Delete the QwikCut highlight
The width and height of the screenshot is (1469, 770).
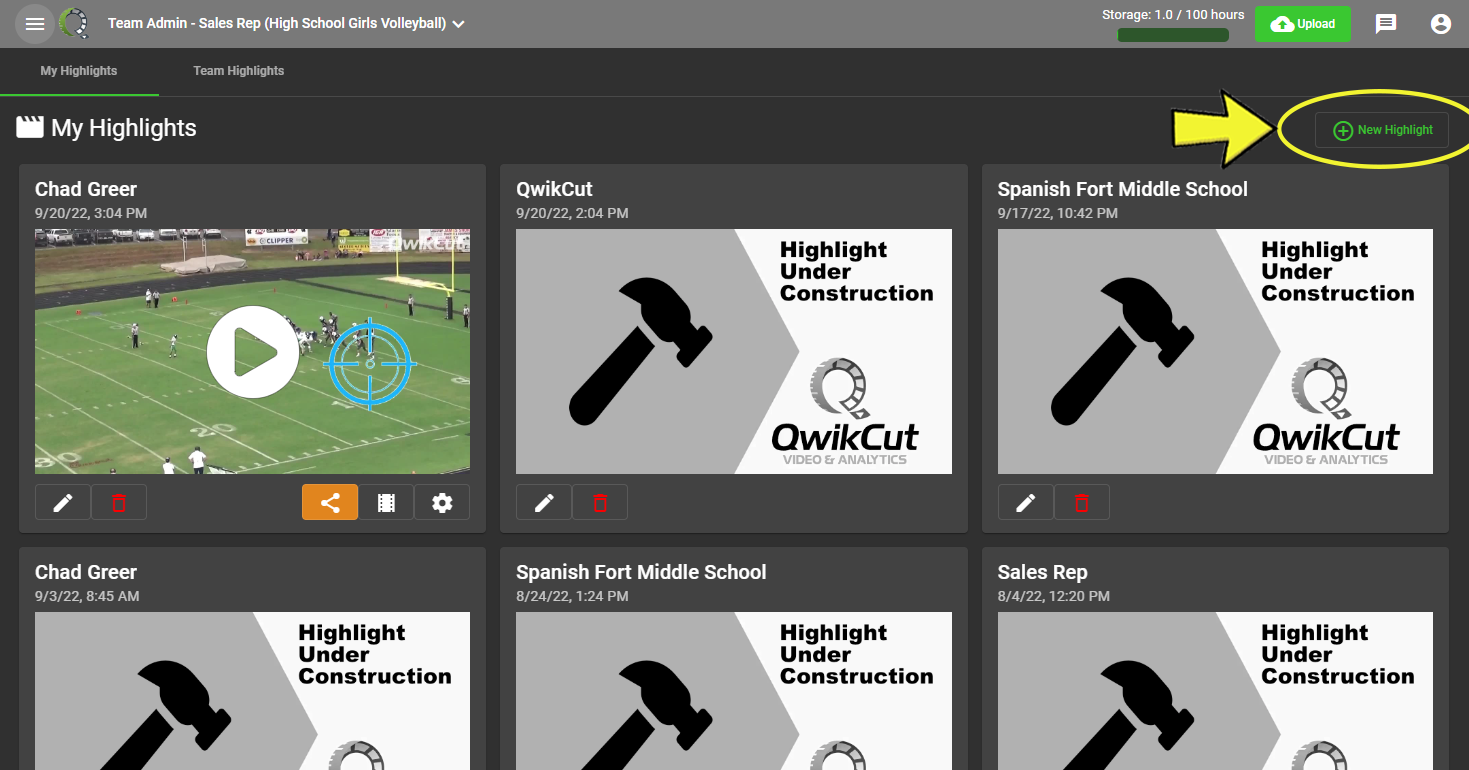coord(600,502)
